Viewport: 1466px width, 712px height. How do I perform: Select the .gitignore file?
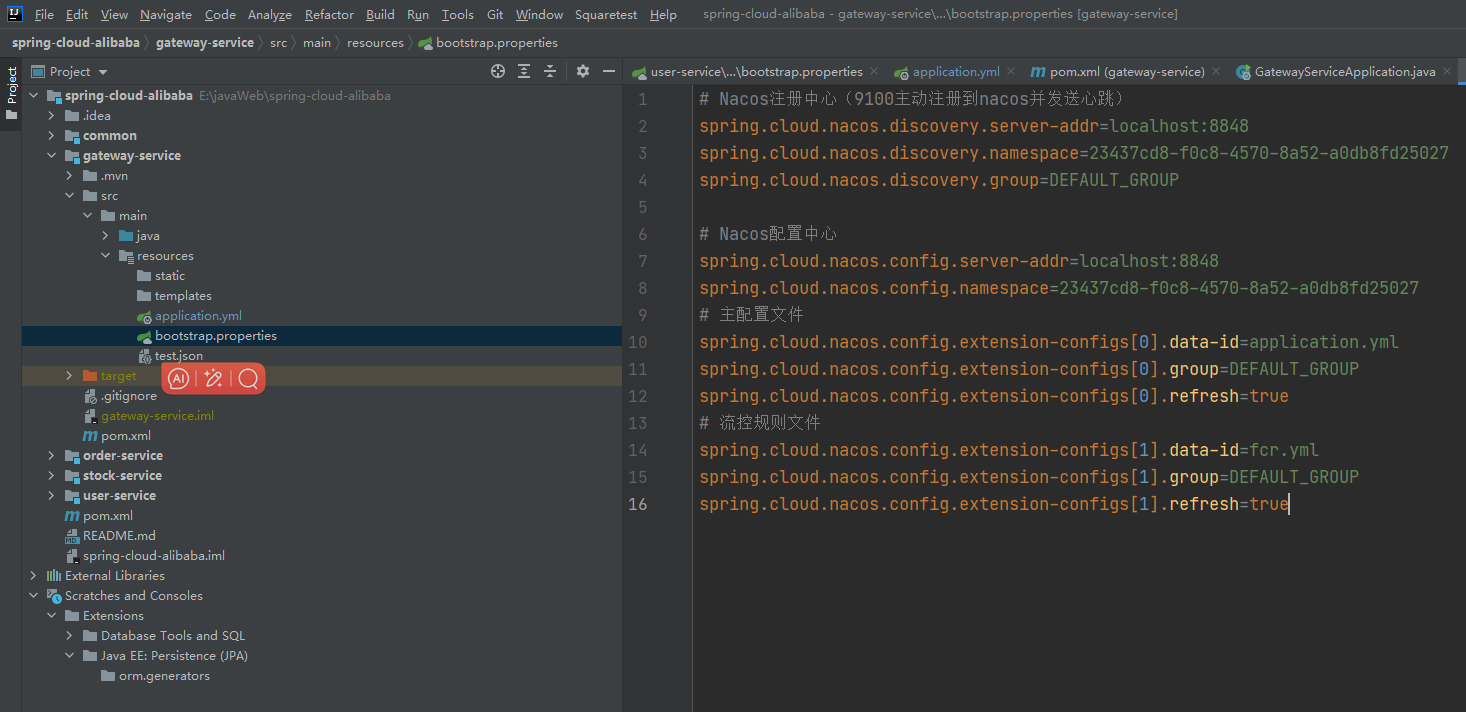point(120,396)
